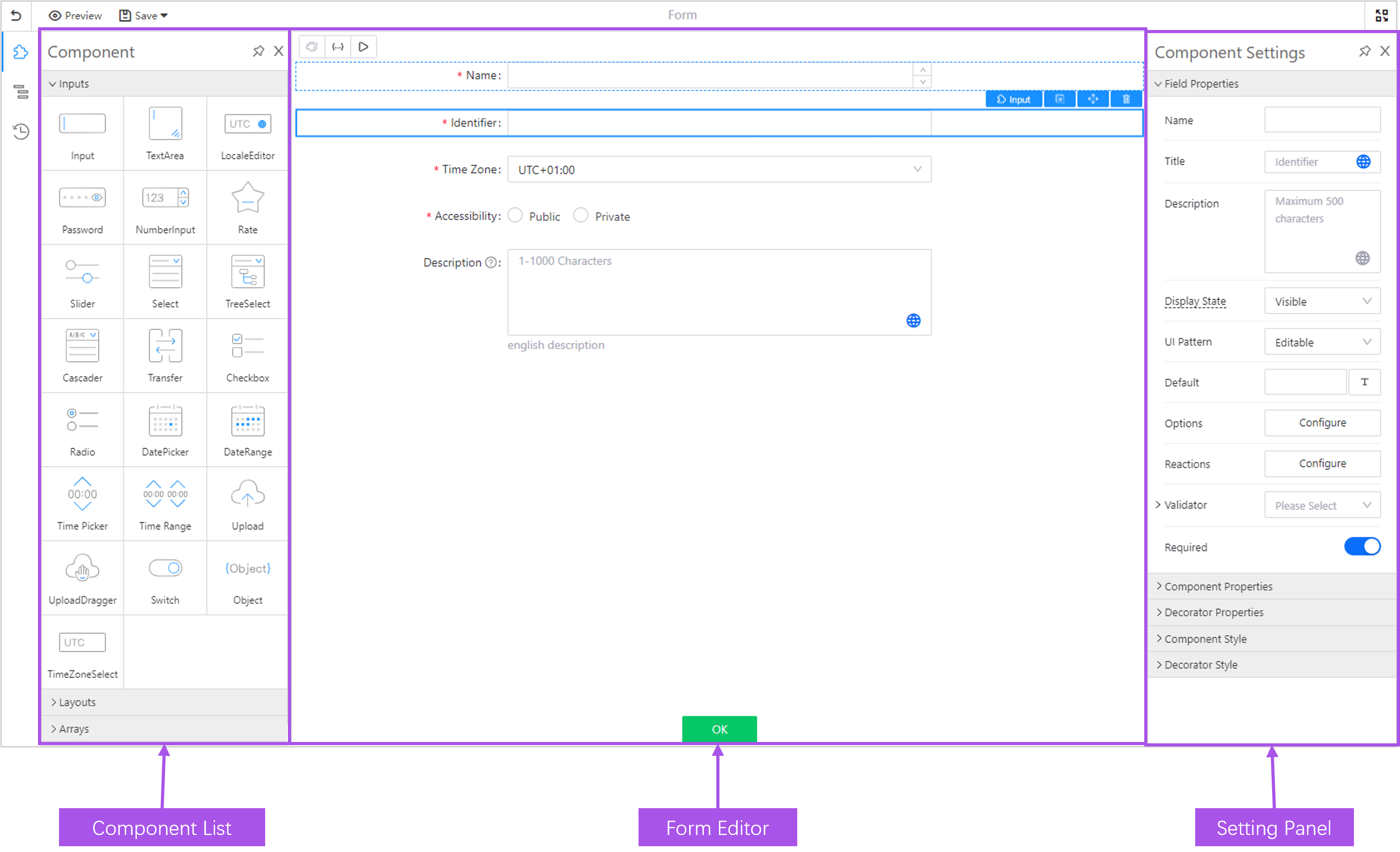Open the history icon in left sidebar
Viewport: 1400px width, 852px height.
[x=21, y=131]
